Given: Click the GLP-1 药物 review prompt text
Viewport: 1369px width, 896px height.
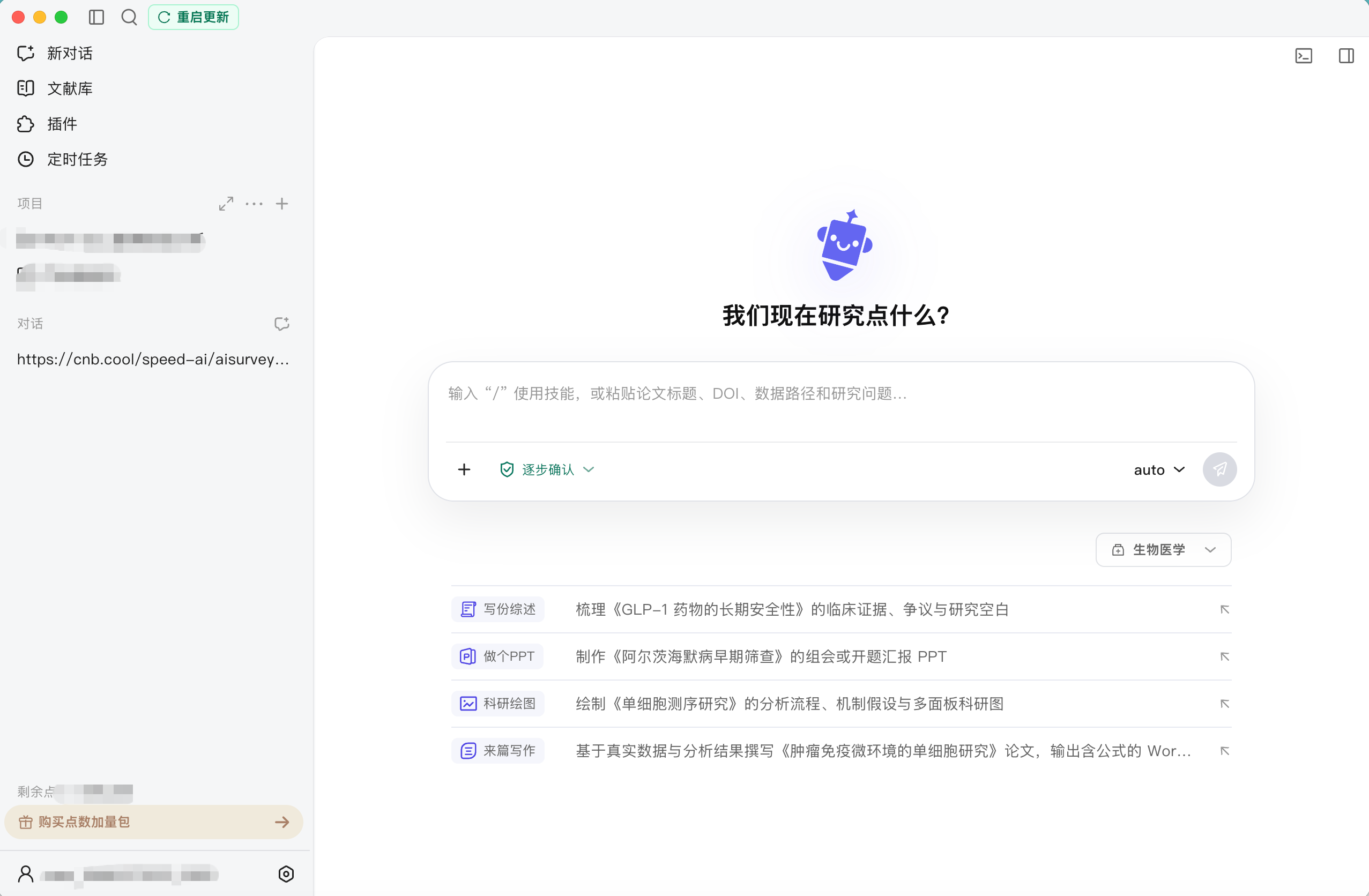Looking at the screenshot, I should pyautogui.click(x=793, y=610).
